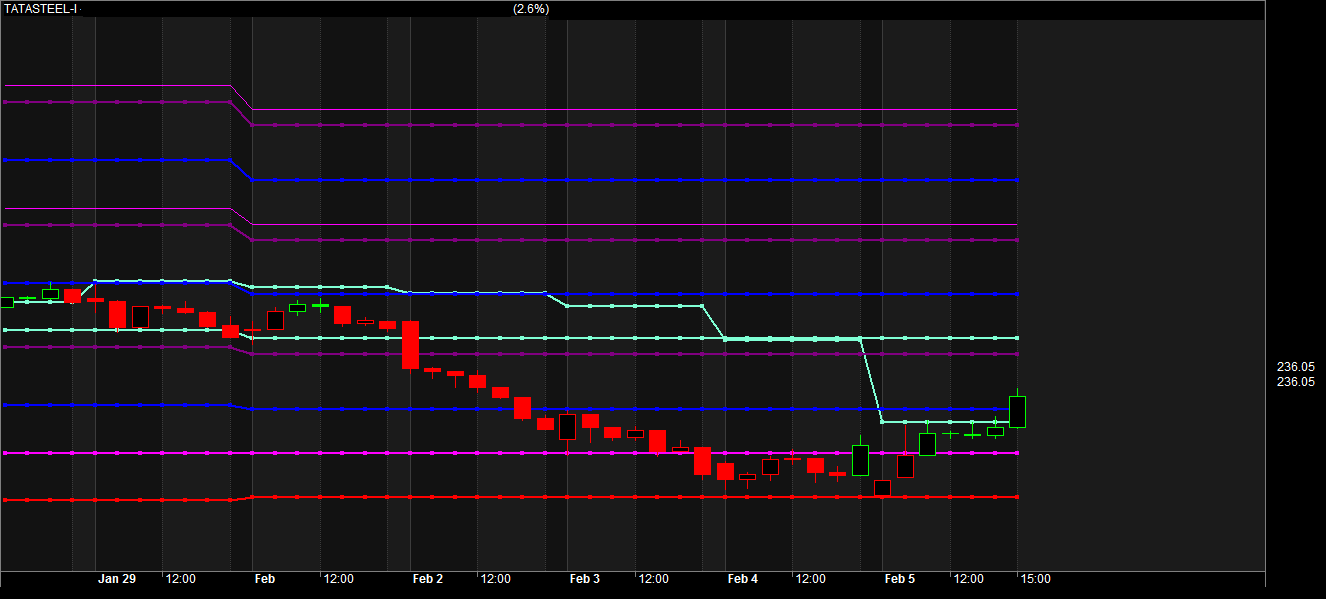The image size is (1326, 599).
Task: Select the bottom red horizontal level line
Action: click(510, 497)
